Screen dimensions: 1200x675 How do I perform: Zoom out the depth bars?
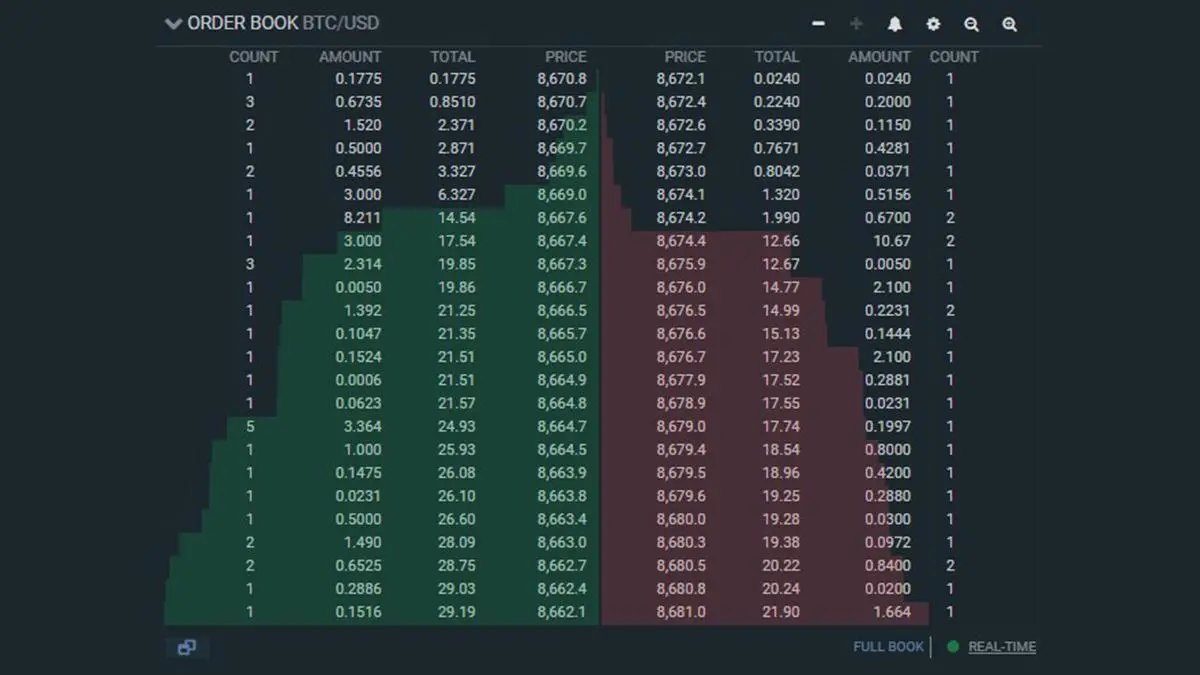click(971, 24)
